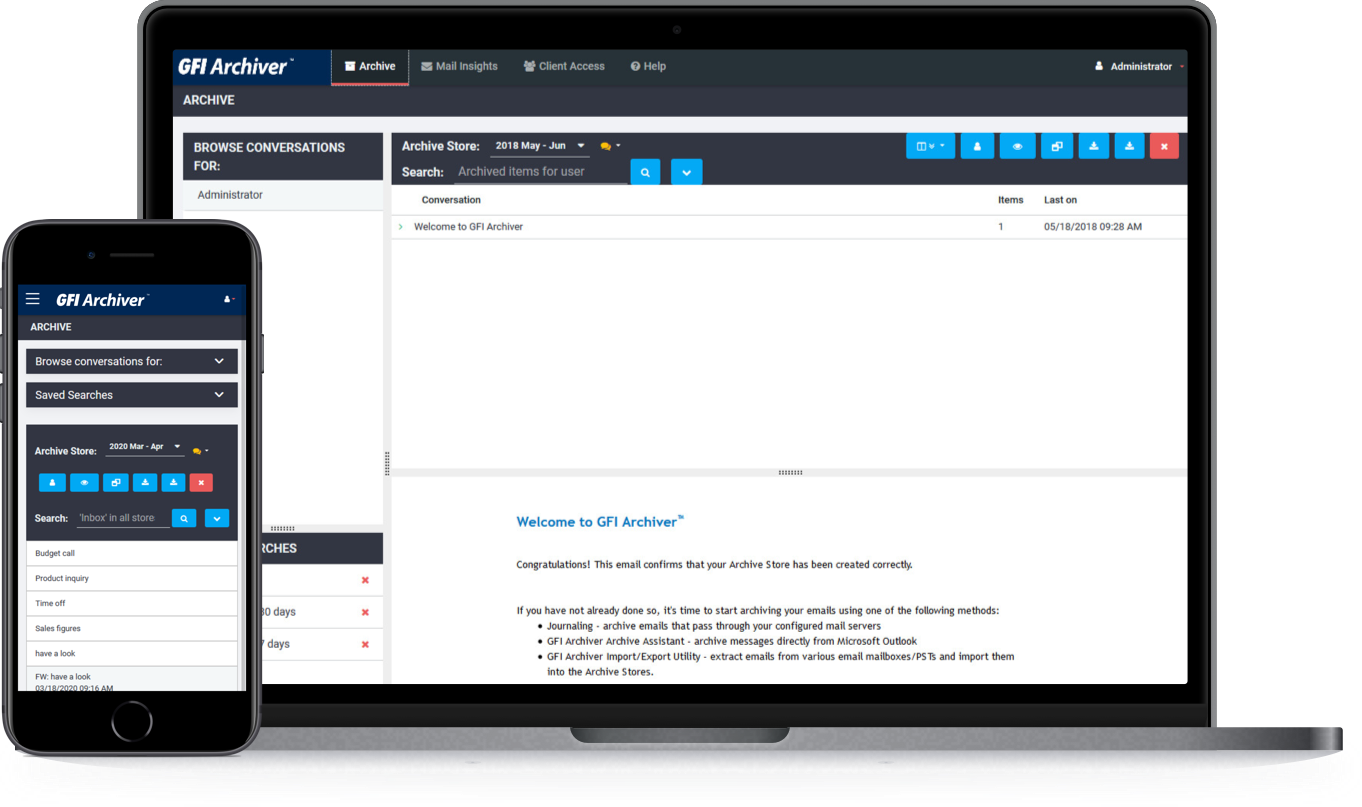
Task: Toggle the eye view button on the phone
Action: pos(84,483)
